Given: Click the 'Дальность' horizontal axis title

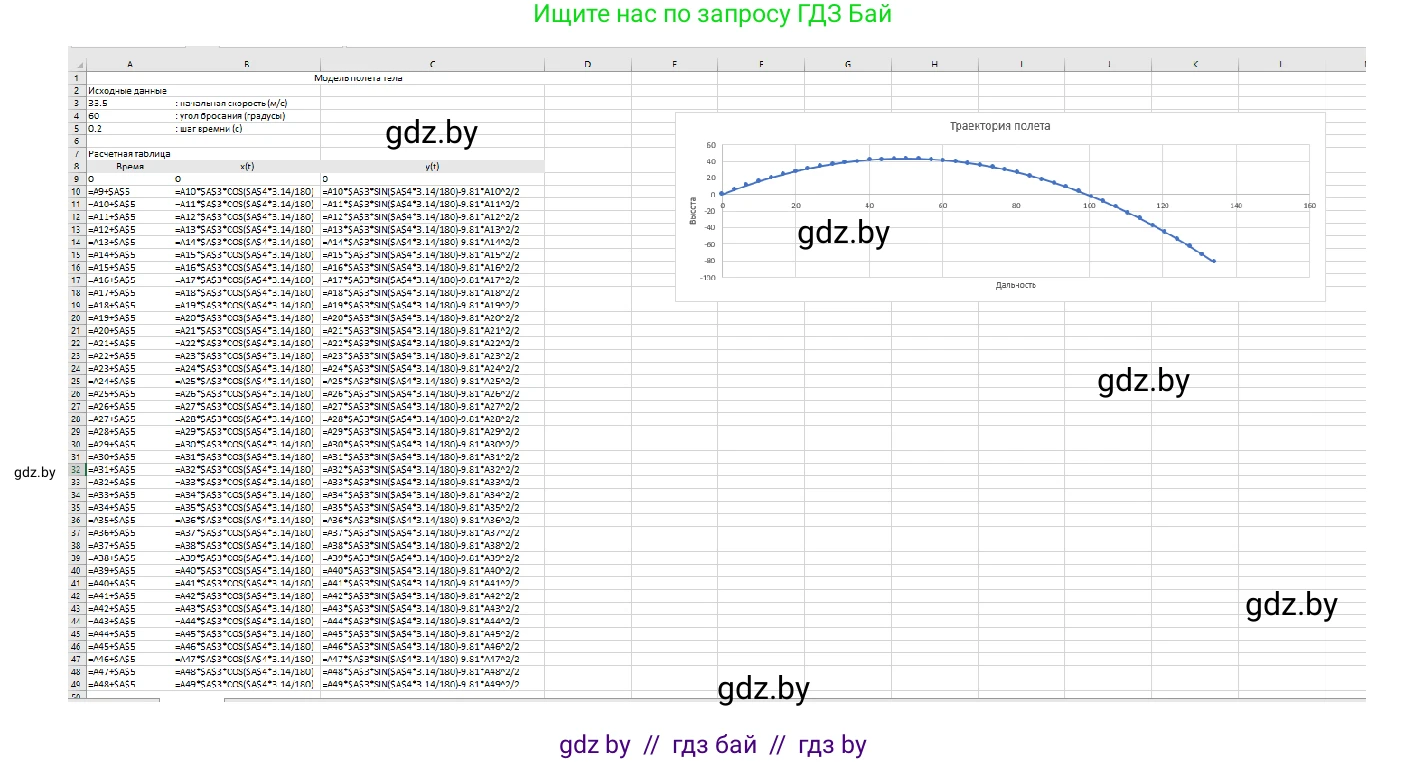Looking at the screenshot, I should 1015,285.
